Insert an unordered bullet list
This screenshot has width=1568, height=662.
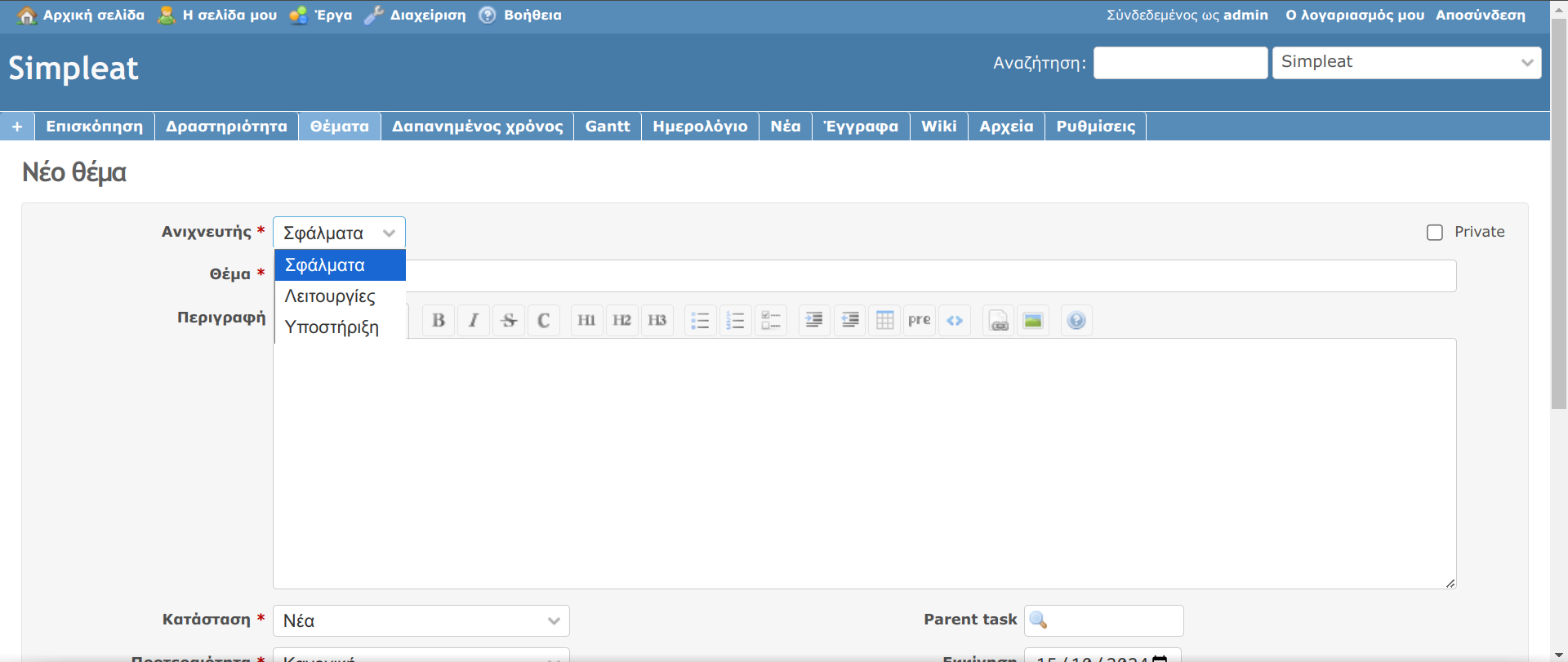[700, 320]
